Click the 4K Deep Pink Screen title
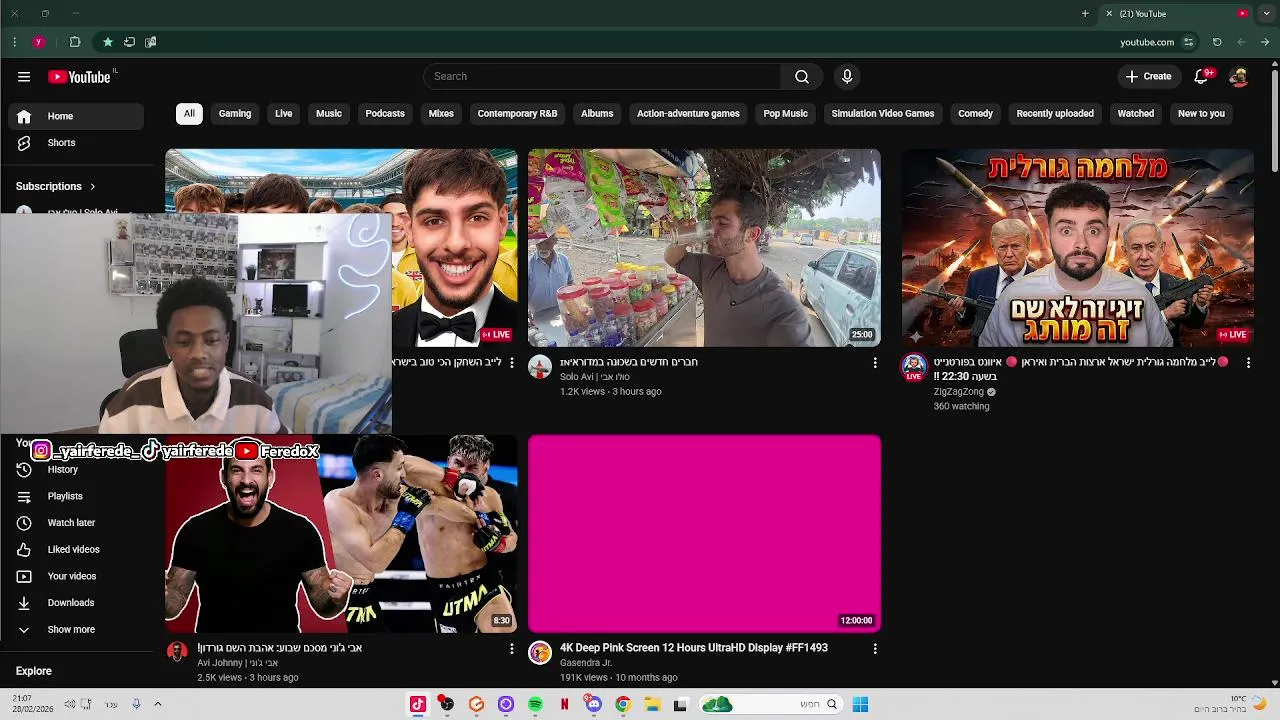Image resolution: width=1280 pixels, height=720 pixels. click(694, 648)
